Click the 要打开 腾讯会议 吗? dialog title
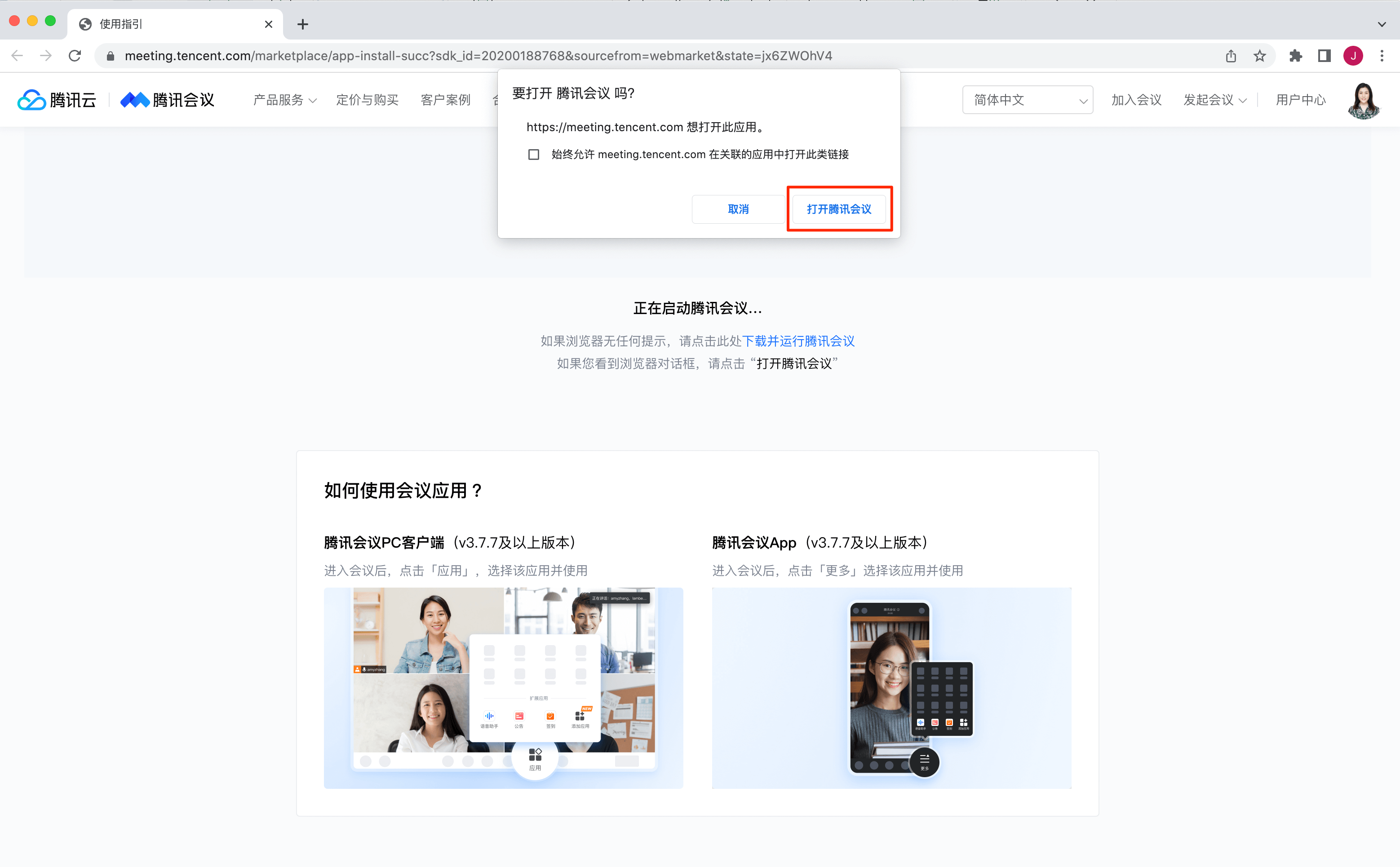 pyautogui.click(x=573, y=93)
